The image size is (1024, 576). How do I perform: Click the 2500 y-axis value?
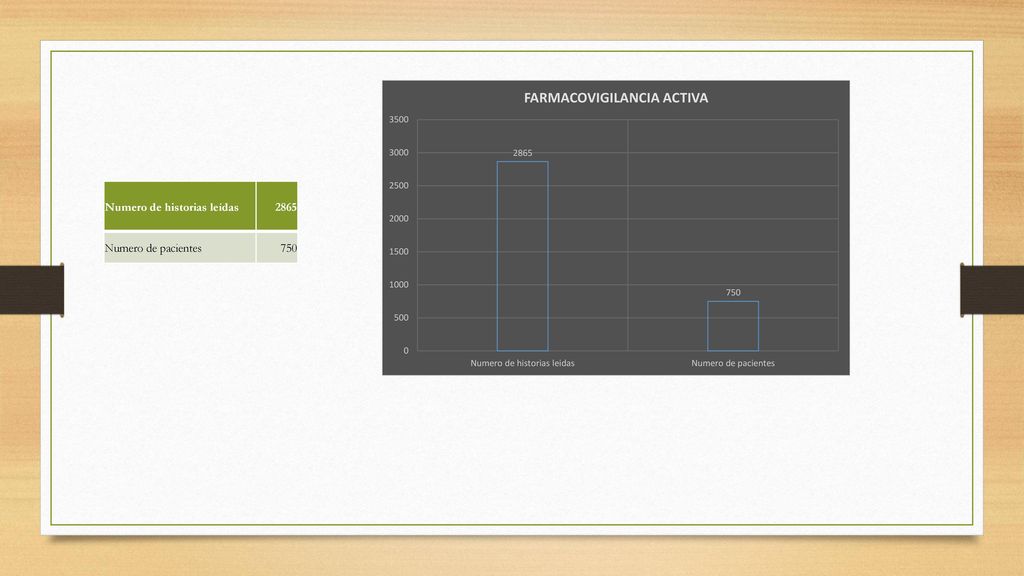tap(399, 185)
